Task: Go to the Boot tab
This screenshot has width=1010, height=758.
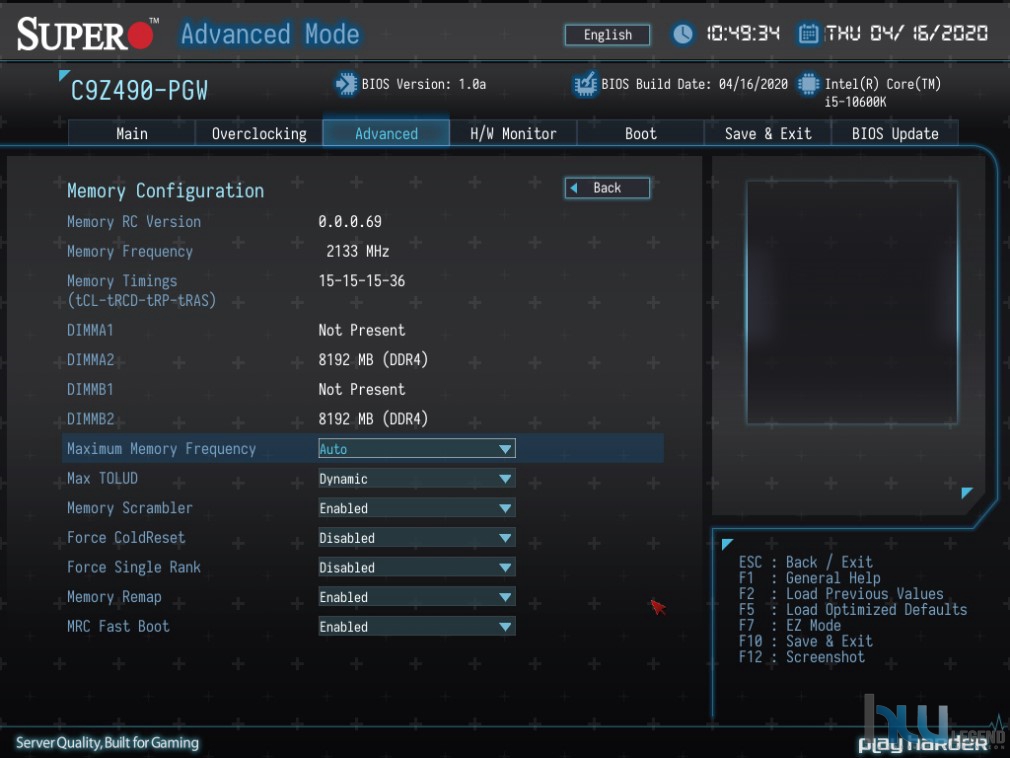Action: (640, 134)
